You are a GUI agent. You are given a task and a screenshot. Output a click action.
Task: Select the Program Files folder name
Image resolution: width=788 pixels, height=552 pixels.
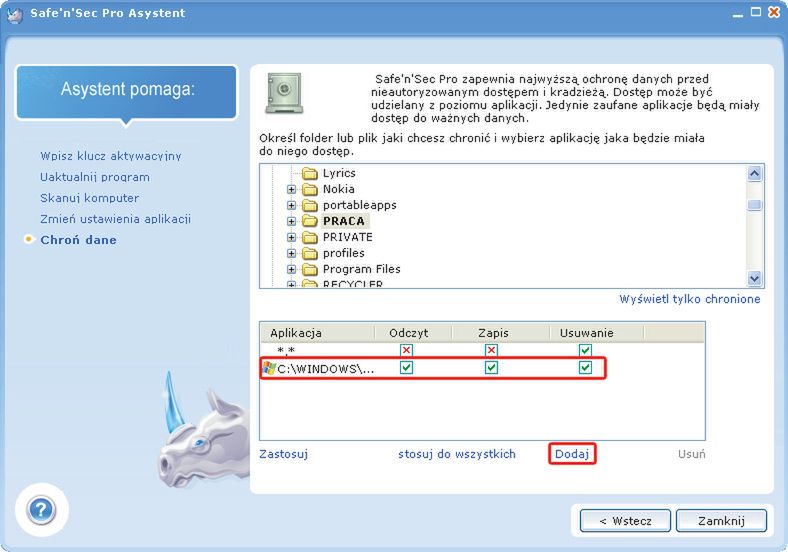coord(362,269)
